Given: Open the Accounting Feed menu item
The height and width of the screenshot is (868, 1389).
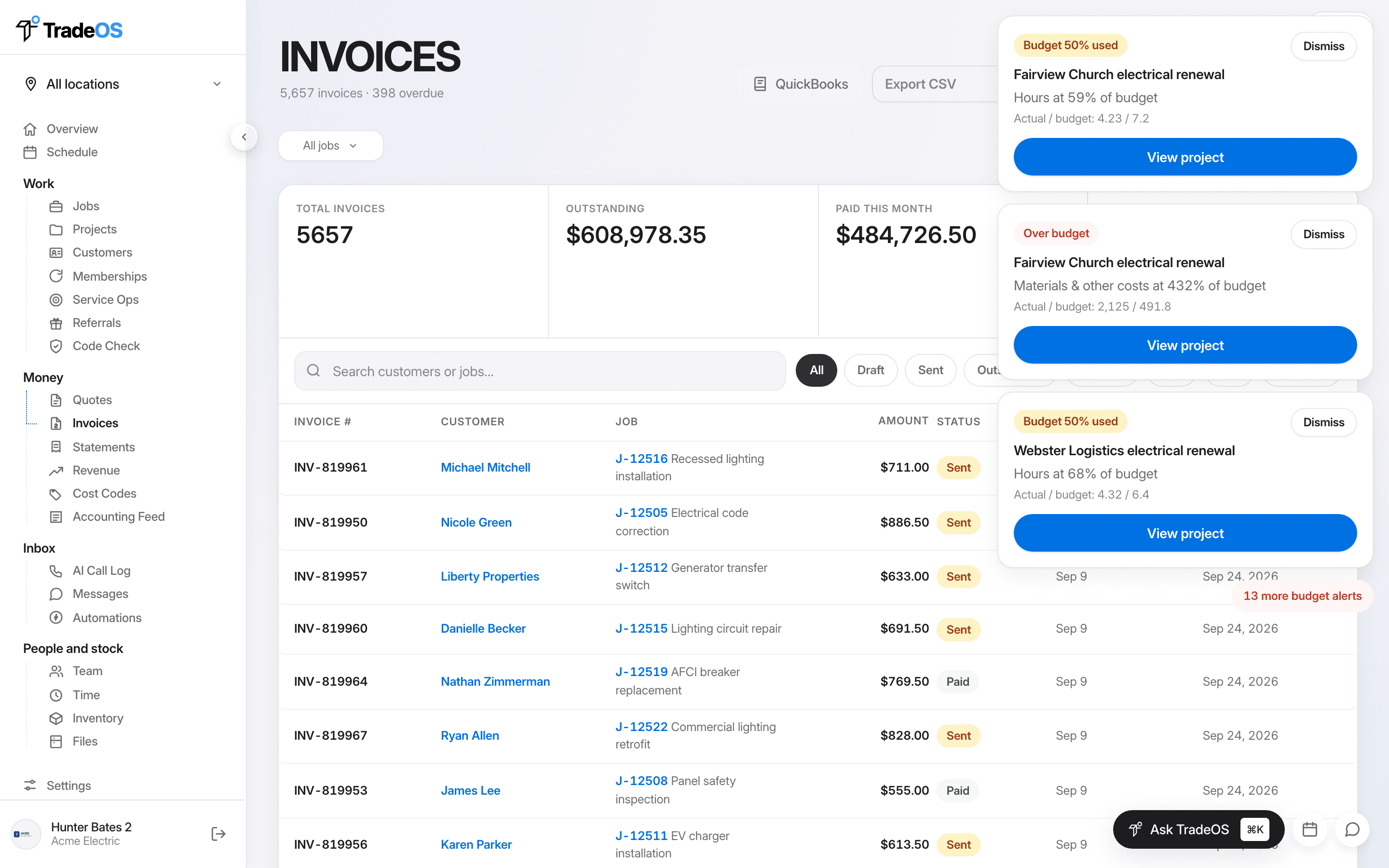Looking at the screenshot, I should 118,516.
